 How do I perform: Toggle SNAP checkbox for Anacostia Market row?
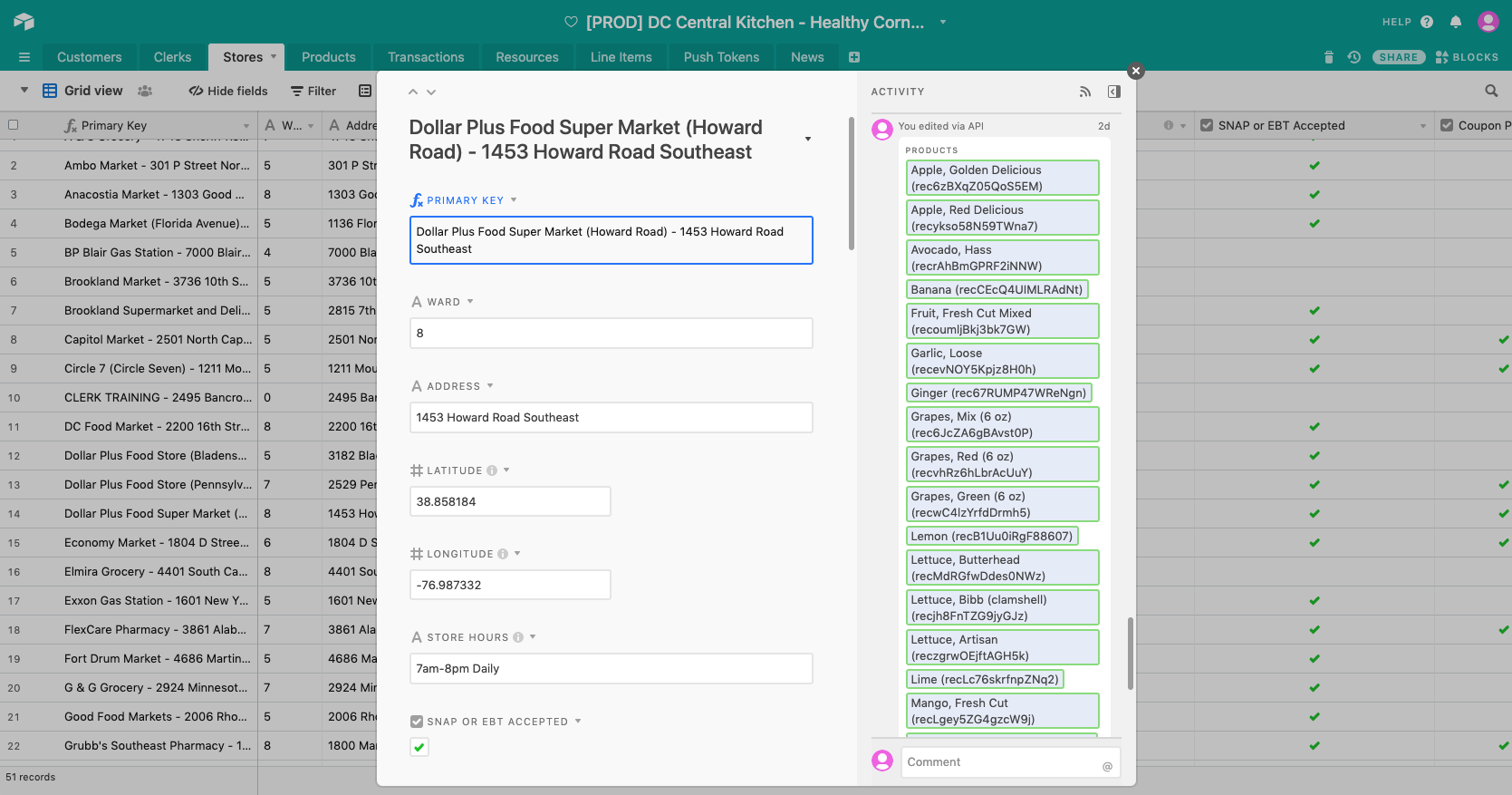click(1315, 194)
